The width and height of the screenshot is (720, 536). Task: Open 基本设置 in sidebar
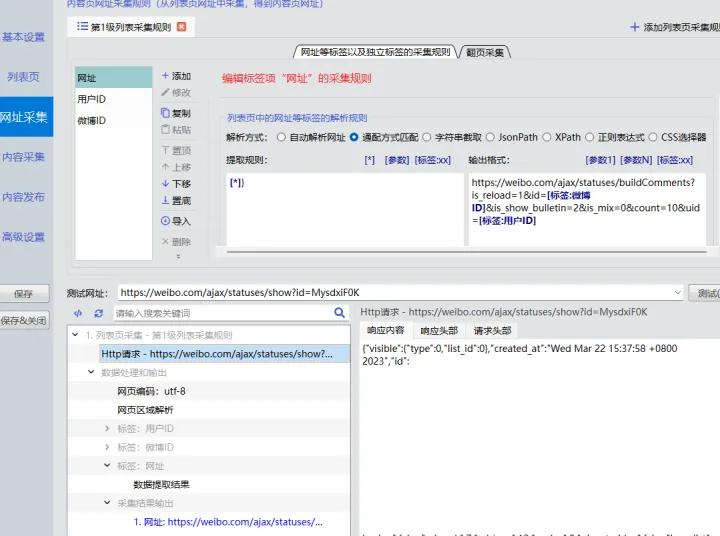click(x=24, y=37)
